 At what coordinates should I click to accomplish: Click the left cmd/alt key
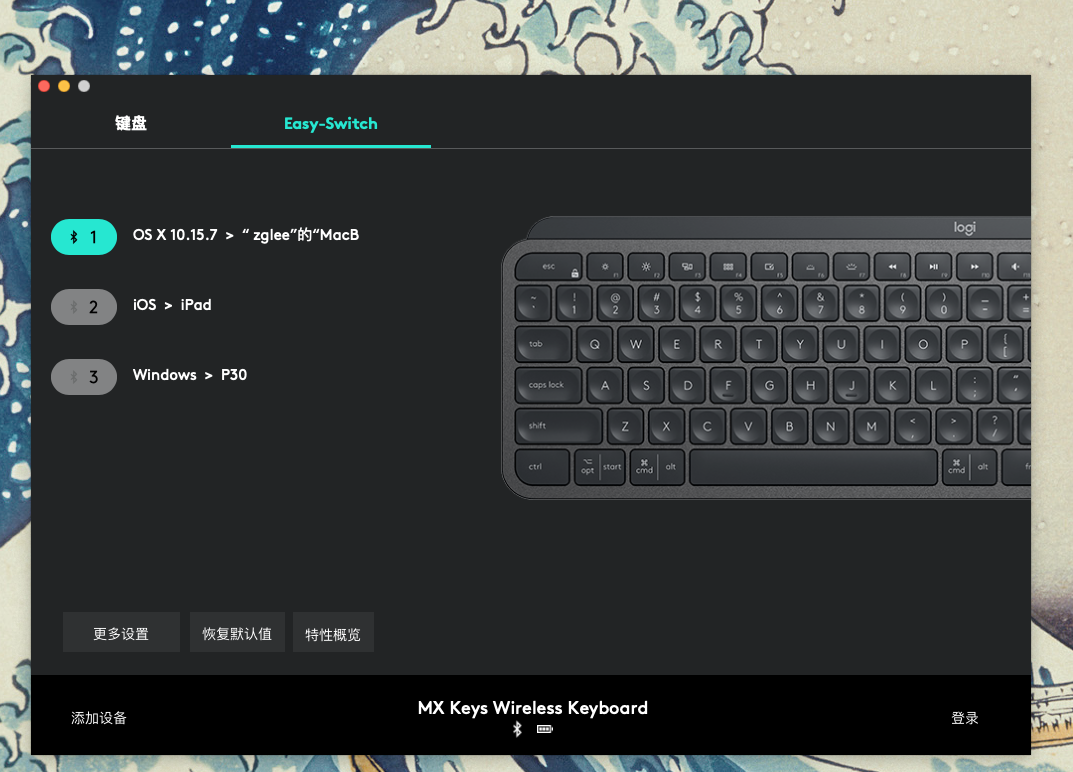[656, 467]
